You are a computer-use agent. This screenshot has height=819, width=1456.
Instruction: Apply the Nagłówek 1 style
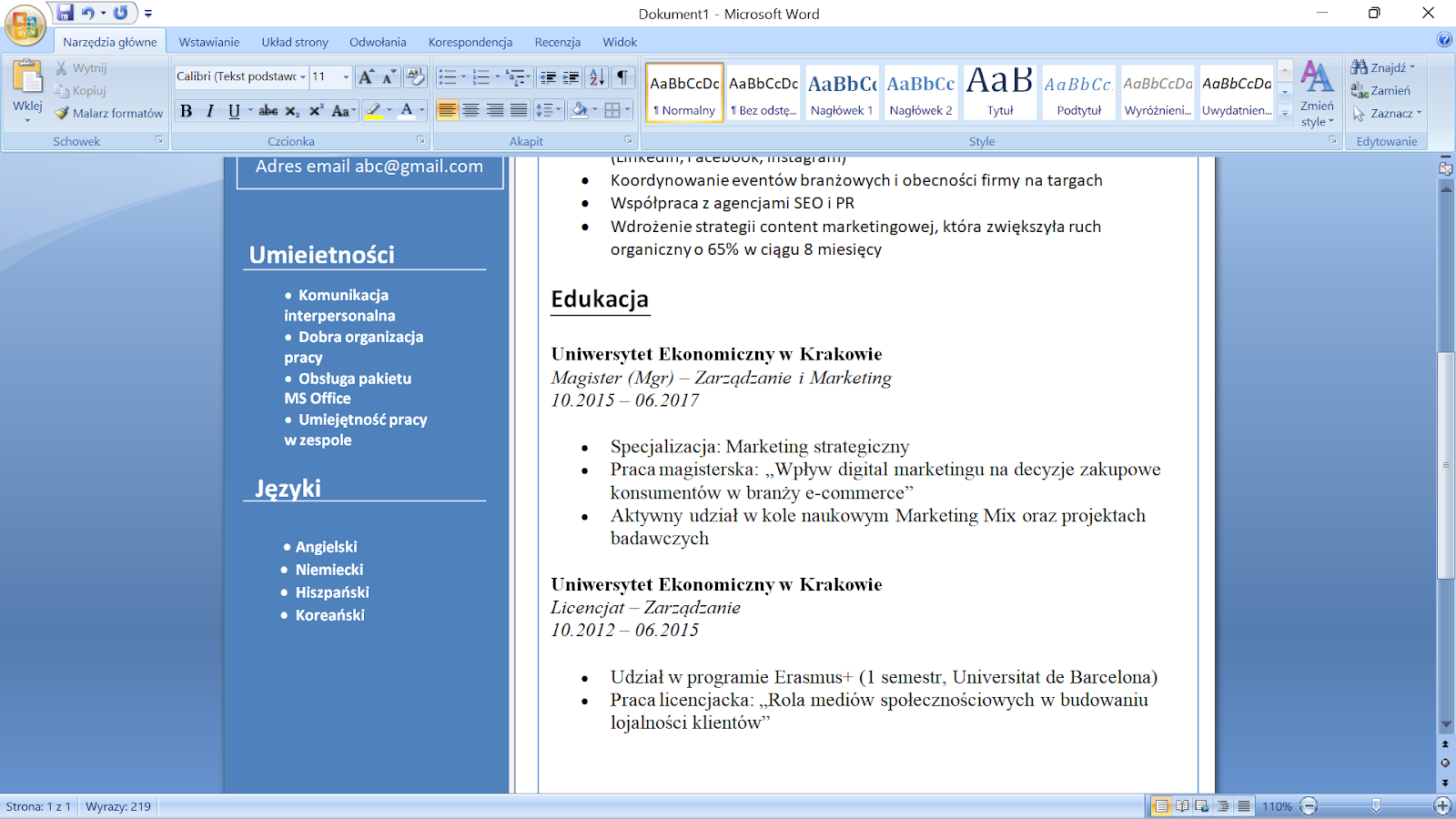coord(842,91)
